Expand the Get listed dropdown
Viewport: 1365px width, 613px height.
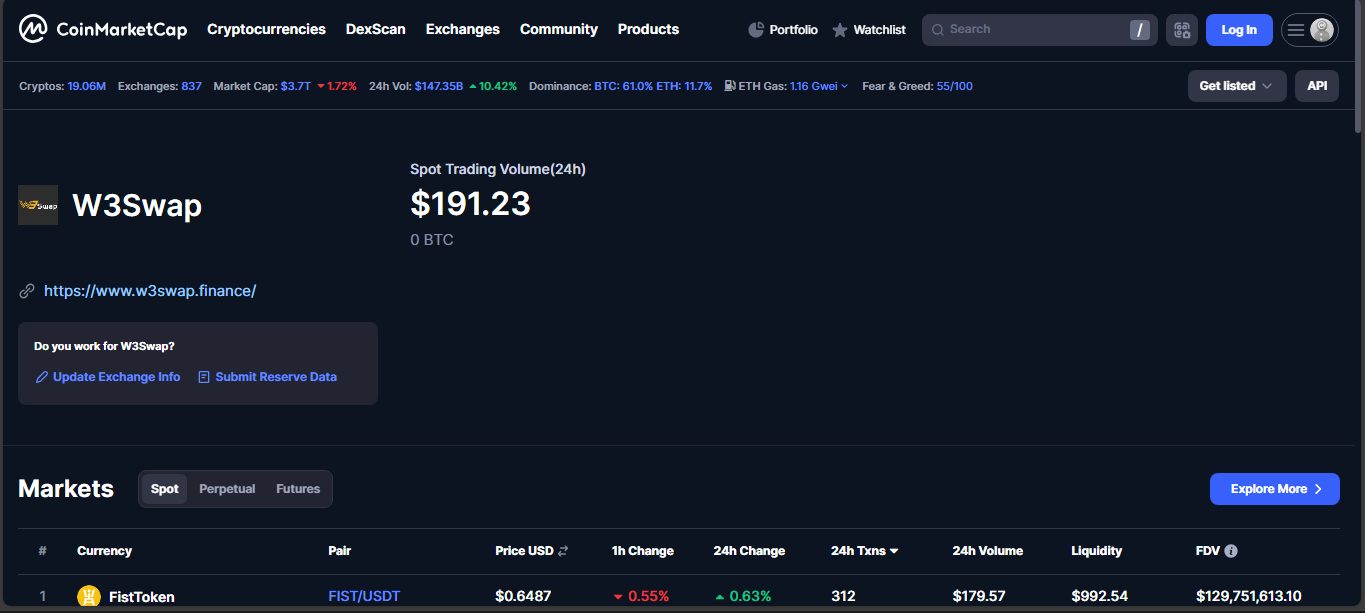[x=1237, y=86]
